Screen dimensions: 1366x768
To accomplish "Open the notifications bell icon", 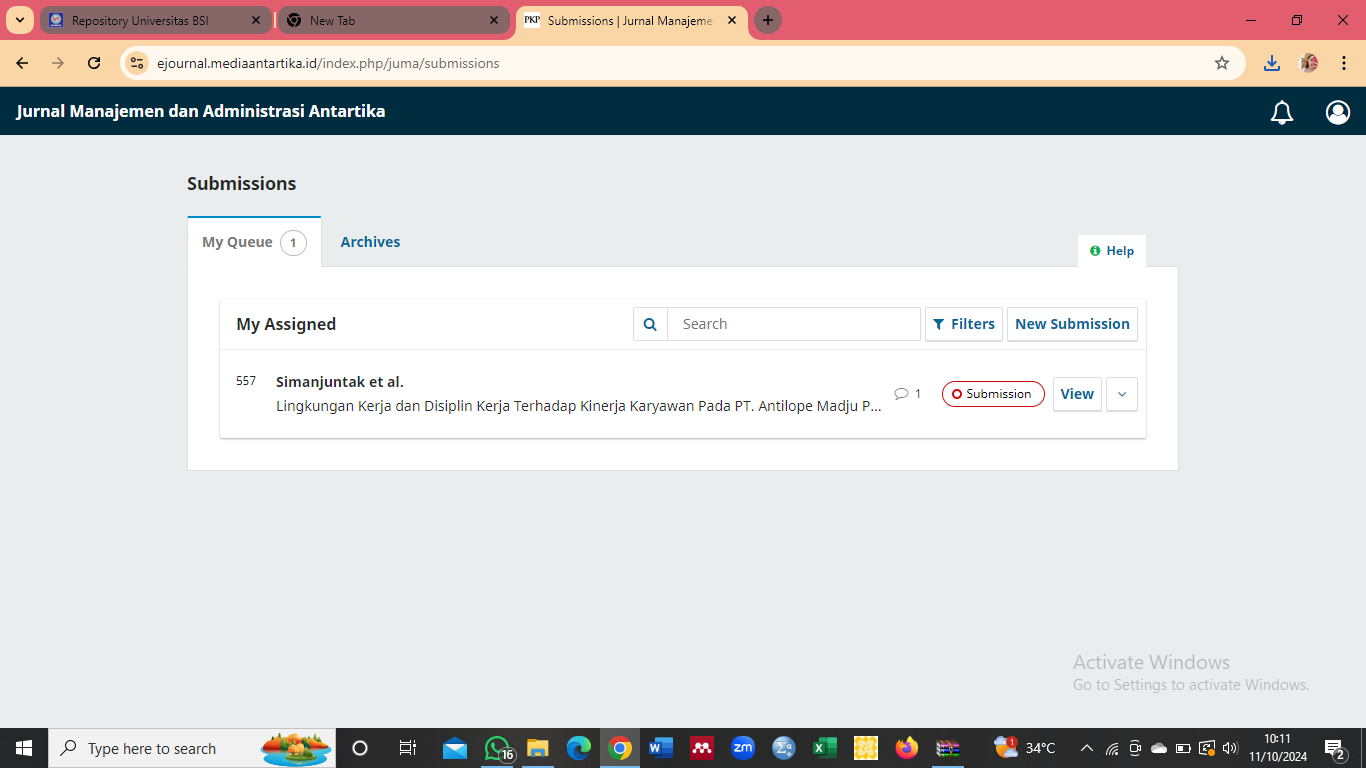I will pyautogui.click(x=1282, y=112).
